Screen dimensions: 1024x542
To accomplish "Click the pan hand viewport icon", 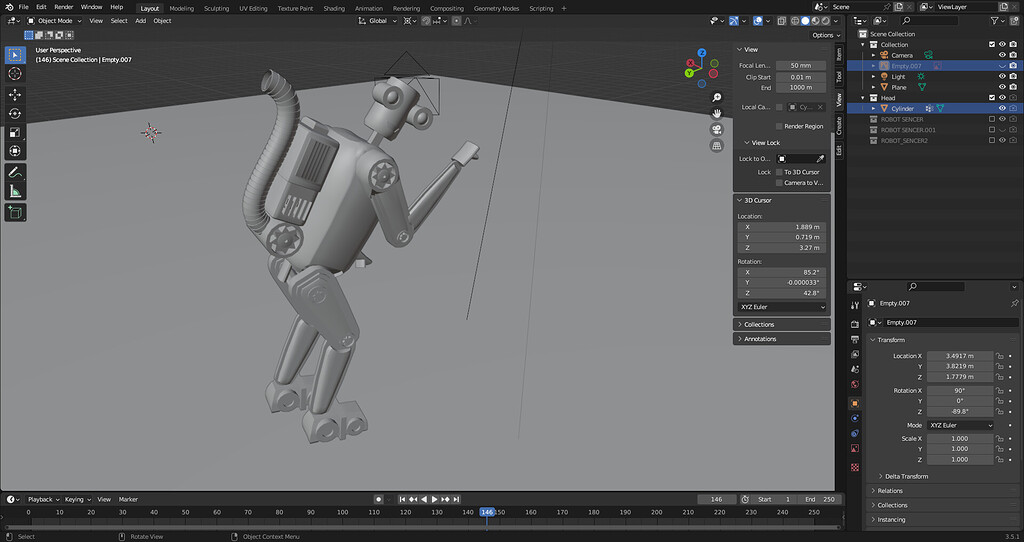I will pos(716,114).
